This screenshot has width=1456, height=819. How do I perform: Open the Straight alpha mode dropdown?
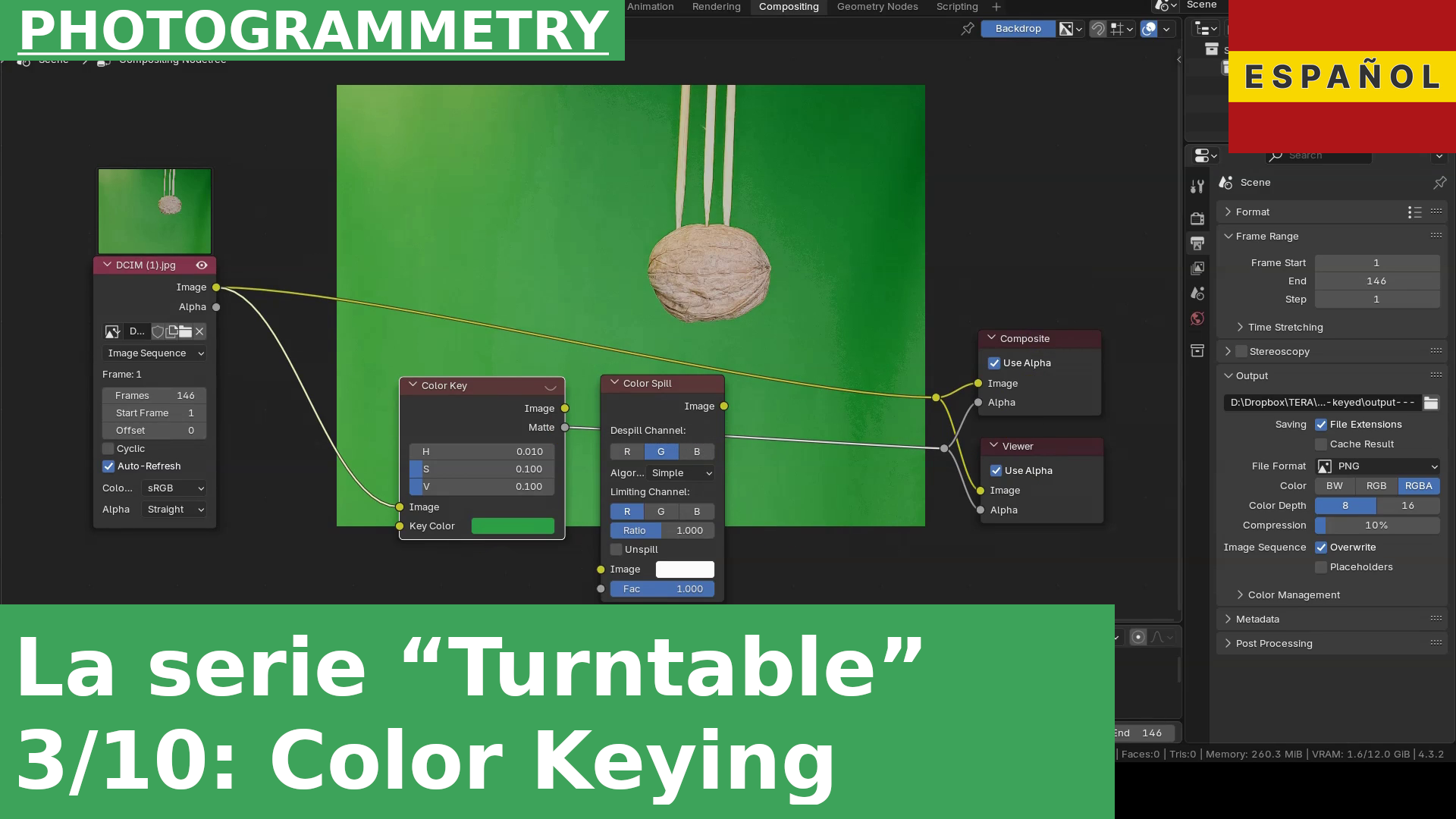(174, 510)
